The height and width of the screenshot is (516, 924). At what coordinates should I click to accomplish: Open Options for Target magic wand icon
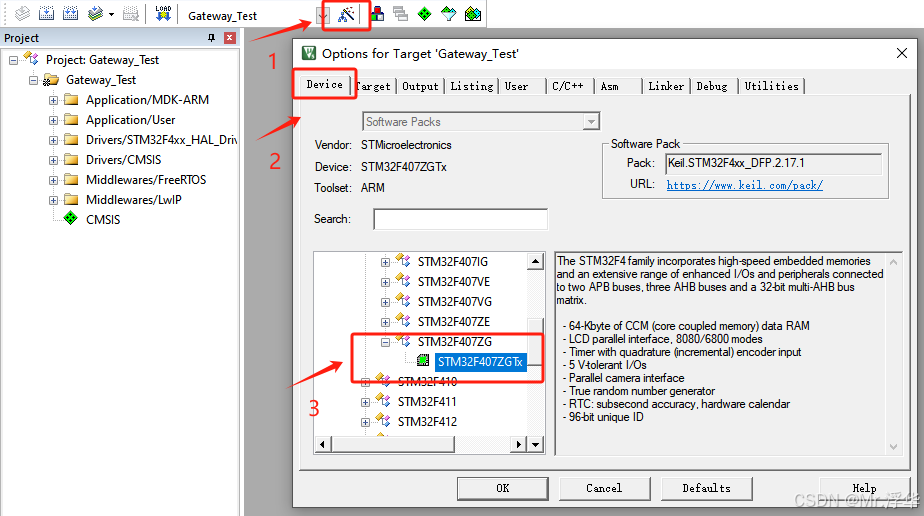pos(346,14)
